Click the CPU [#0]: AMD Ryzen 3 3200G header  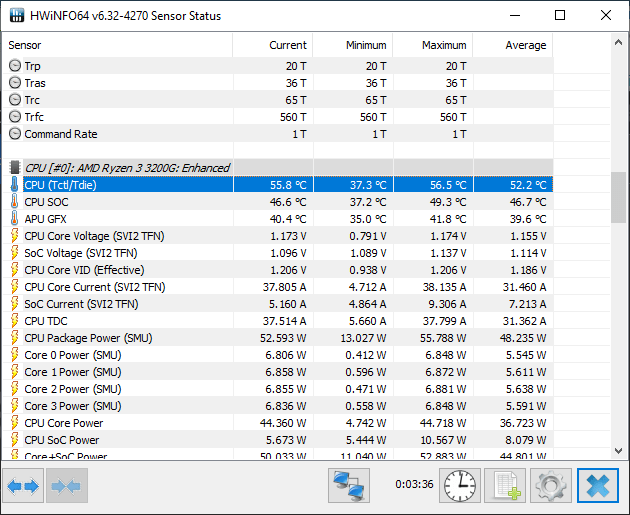(x=127, y=168)
